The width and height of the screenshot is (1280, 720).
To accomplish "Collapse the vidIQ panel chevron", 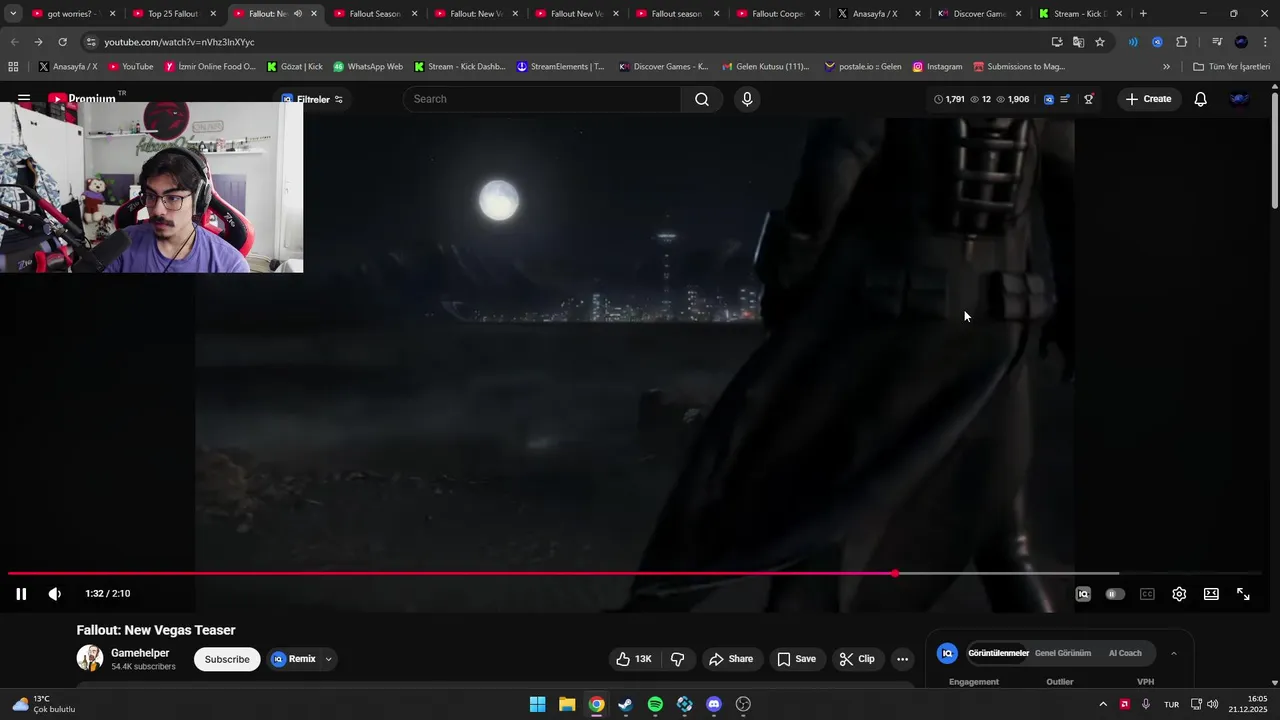I will point(1173,653).
